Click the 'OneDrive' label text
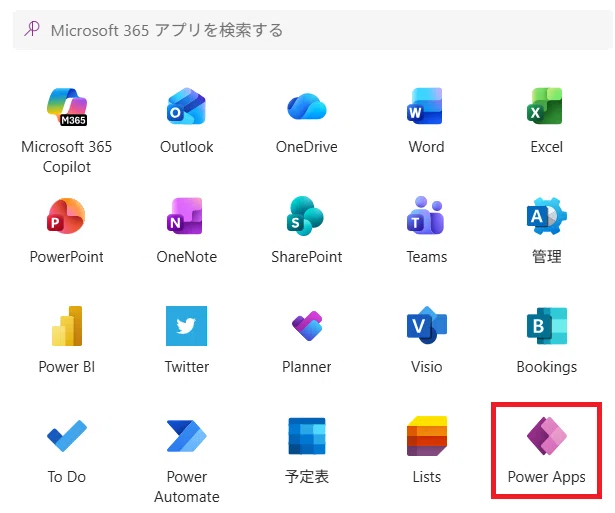Screen dimensions: 615x513 coord(307,147)
